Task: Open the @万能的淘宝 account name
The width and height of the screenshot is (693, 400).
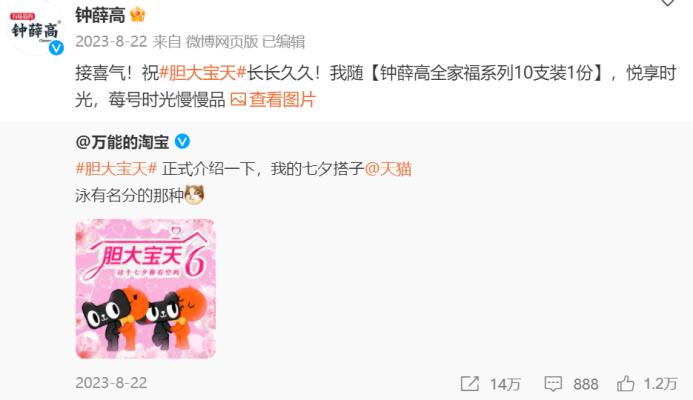Action: [122, 142]
